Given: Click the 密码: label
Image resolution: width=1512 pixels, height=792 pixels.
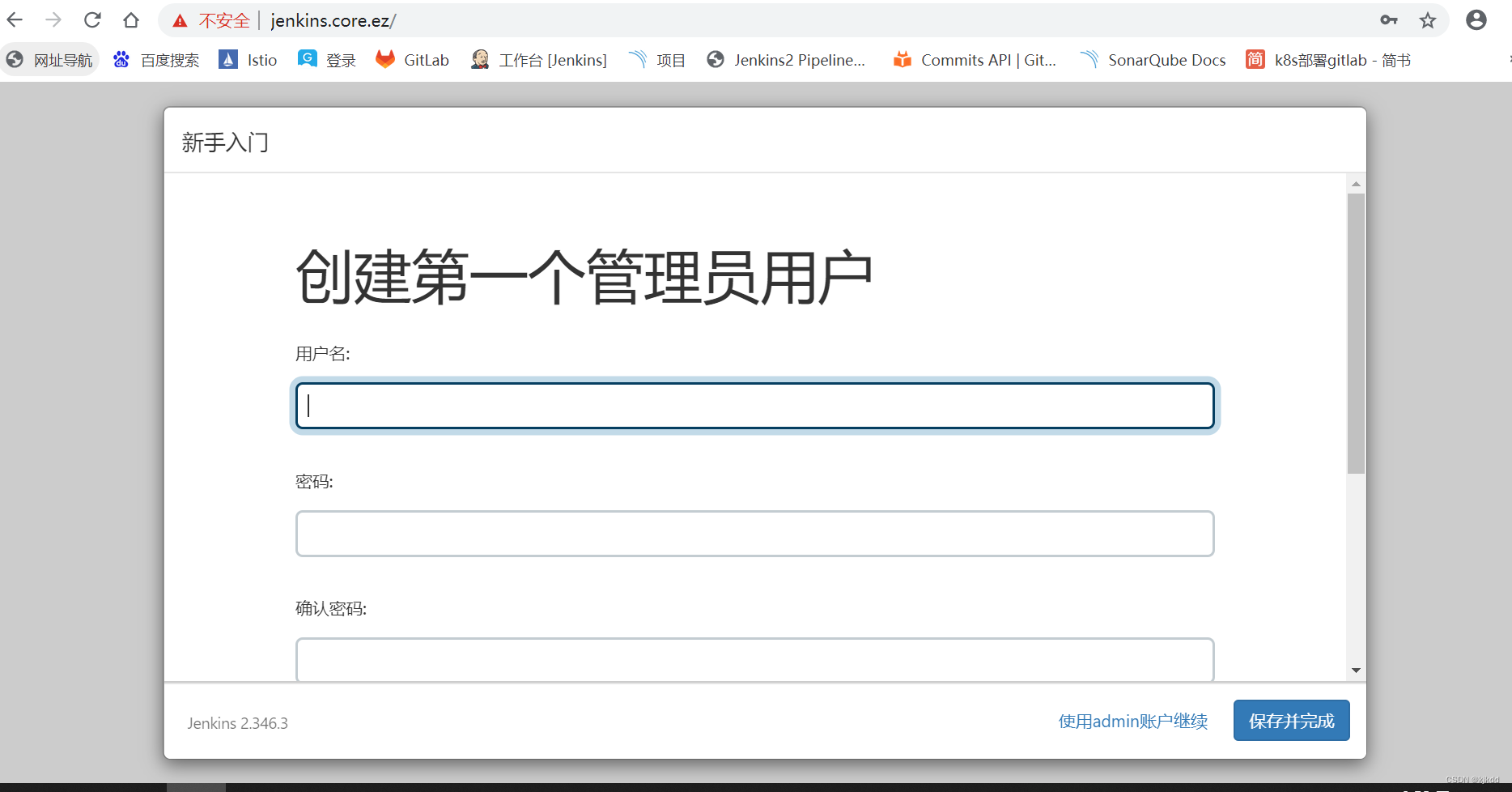Looking at the screenshot, I should pyautogui.click(x=314, y=482).
